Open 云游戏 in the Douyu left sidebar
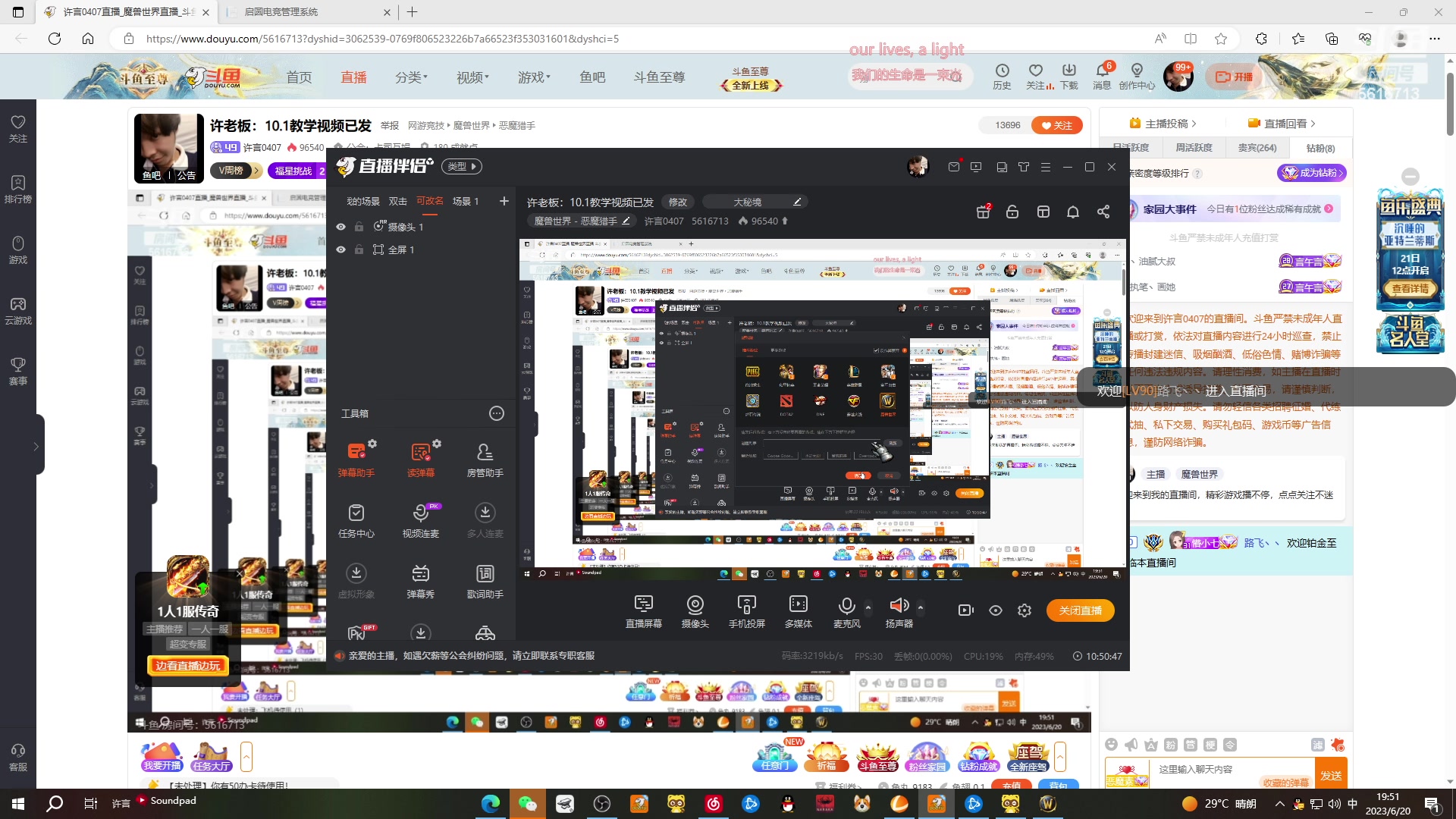The height and width of the screenshot is (819, 1456). click(18, 311)
